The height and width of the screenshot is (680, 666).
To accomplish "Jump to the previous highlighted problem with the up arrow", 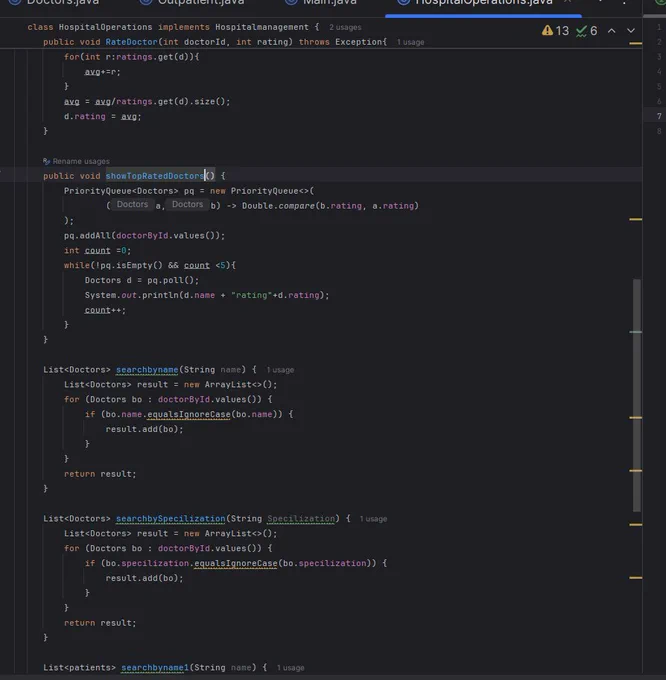I will (611, 31).
